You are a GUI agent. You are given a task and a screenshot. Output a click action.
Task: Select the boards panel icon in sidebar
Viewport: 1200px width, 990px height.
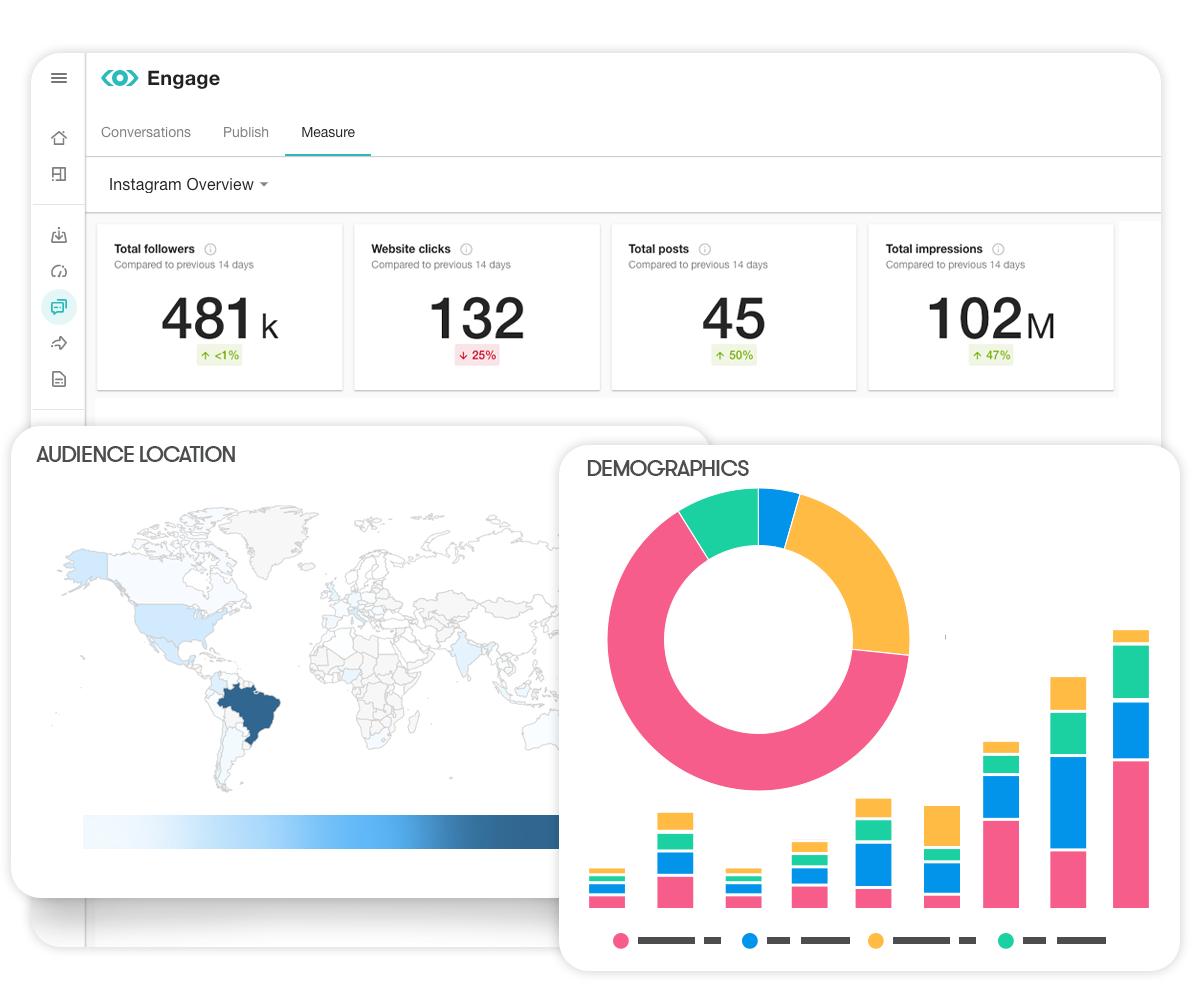point(58,174)
